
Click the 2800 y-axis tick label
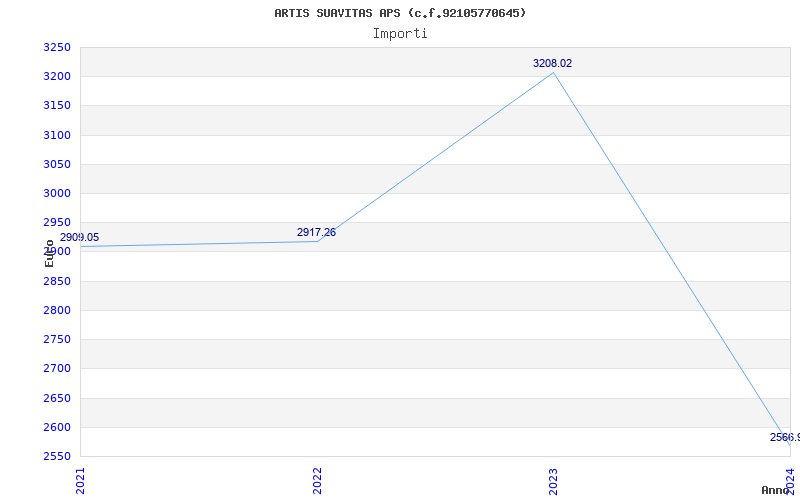56,310
